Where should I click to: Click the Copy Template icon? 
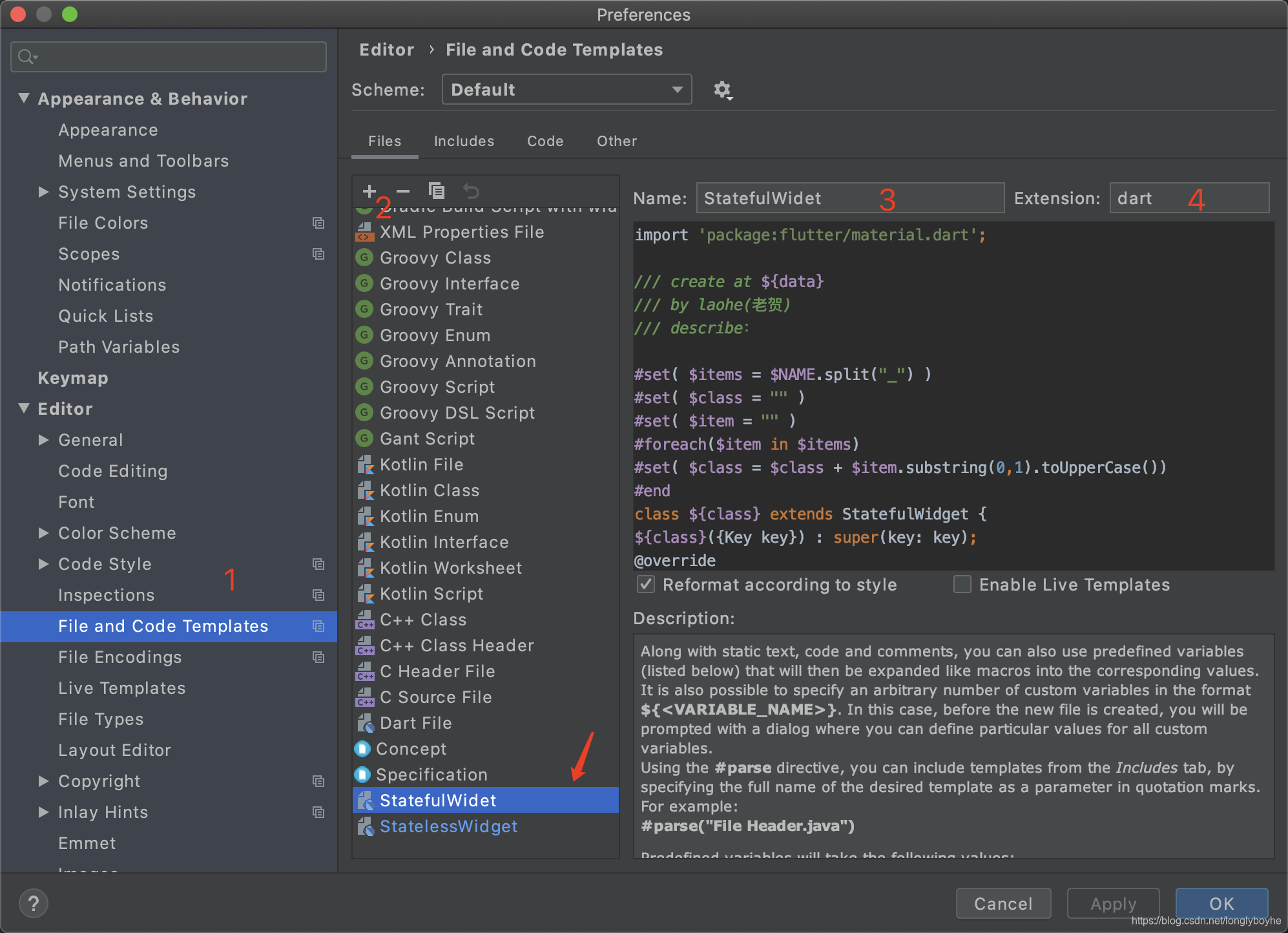click(x=437, y=191)
